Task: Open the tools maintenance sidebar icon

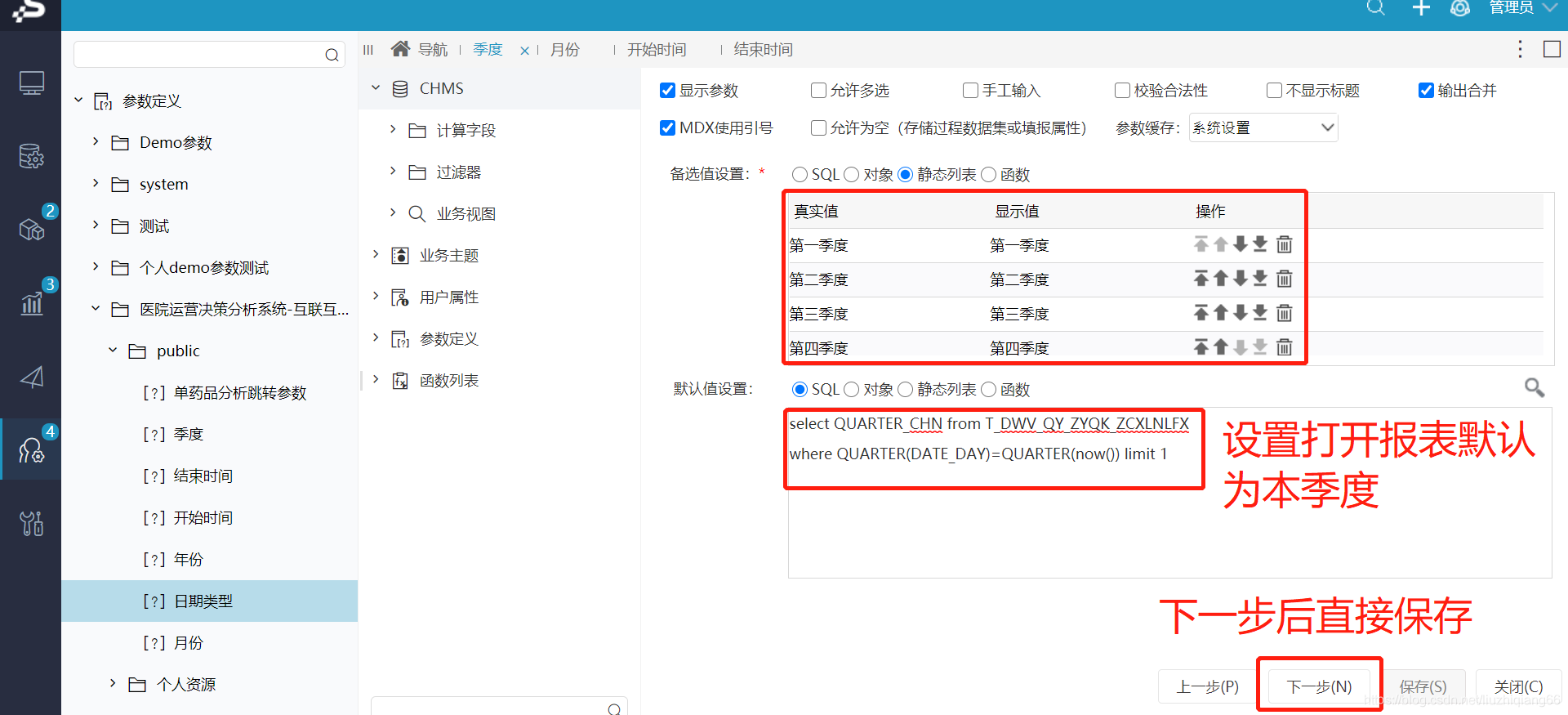Action: (31, 523)
